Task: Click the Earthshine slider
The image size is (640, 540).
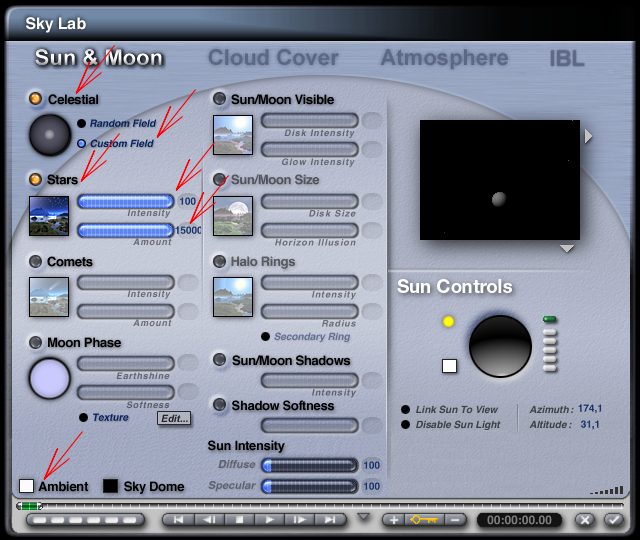Action: tap(126, 363)
